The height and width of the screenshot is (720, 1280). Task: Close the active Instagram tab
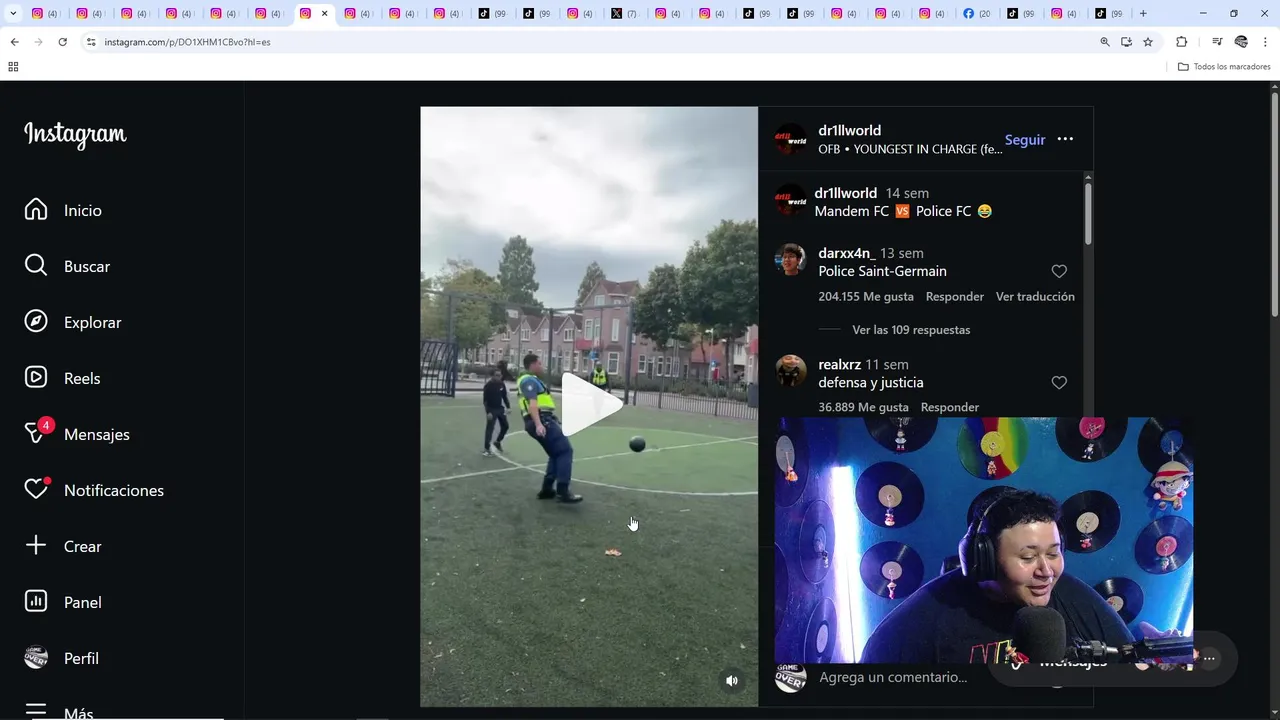tap(324, 14)
